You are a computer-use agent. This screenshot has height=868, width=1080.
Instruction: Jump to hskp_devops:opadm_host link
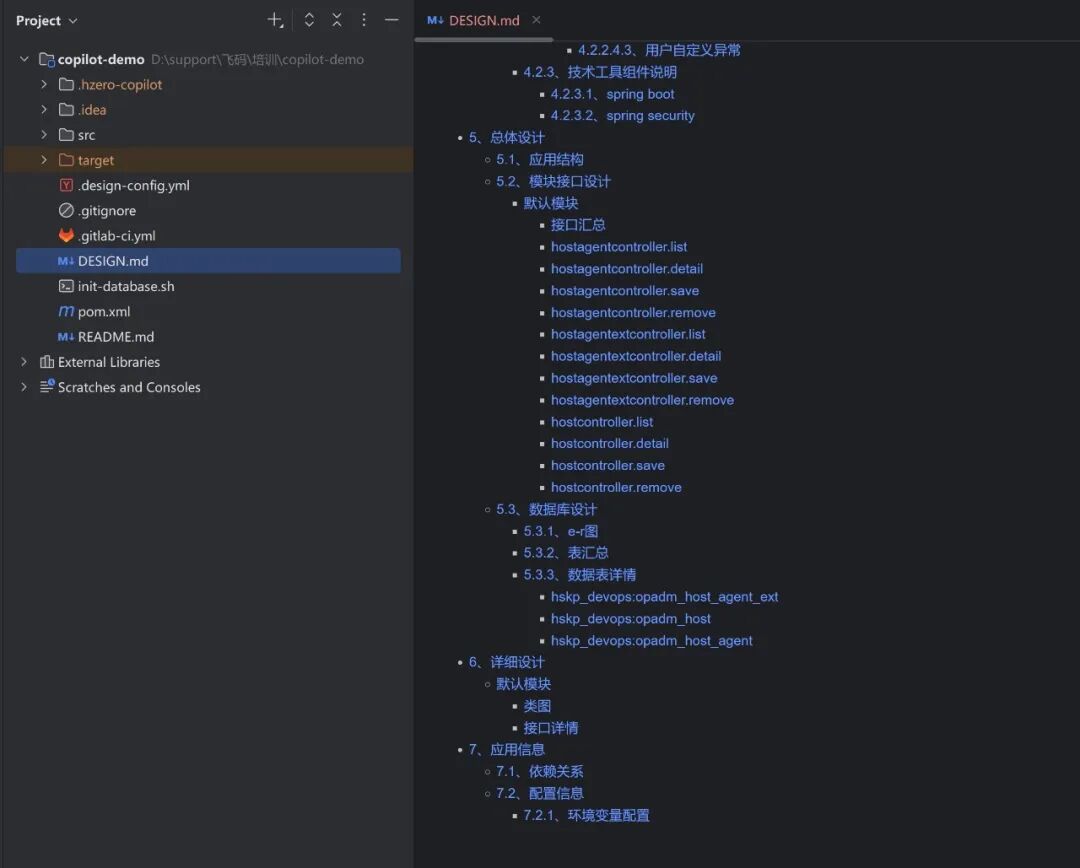pos(630,619)
